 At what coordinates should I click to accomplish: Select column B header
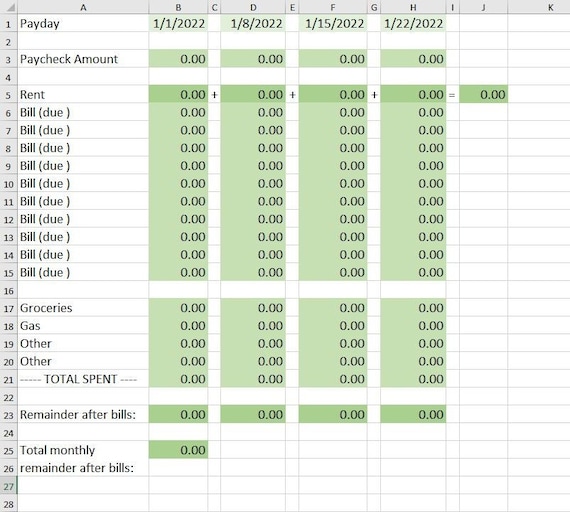click(178, 7)
